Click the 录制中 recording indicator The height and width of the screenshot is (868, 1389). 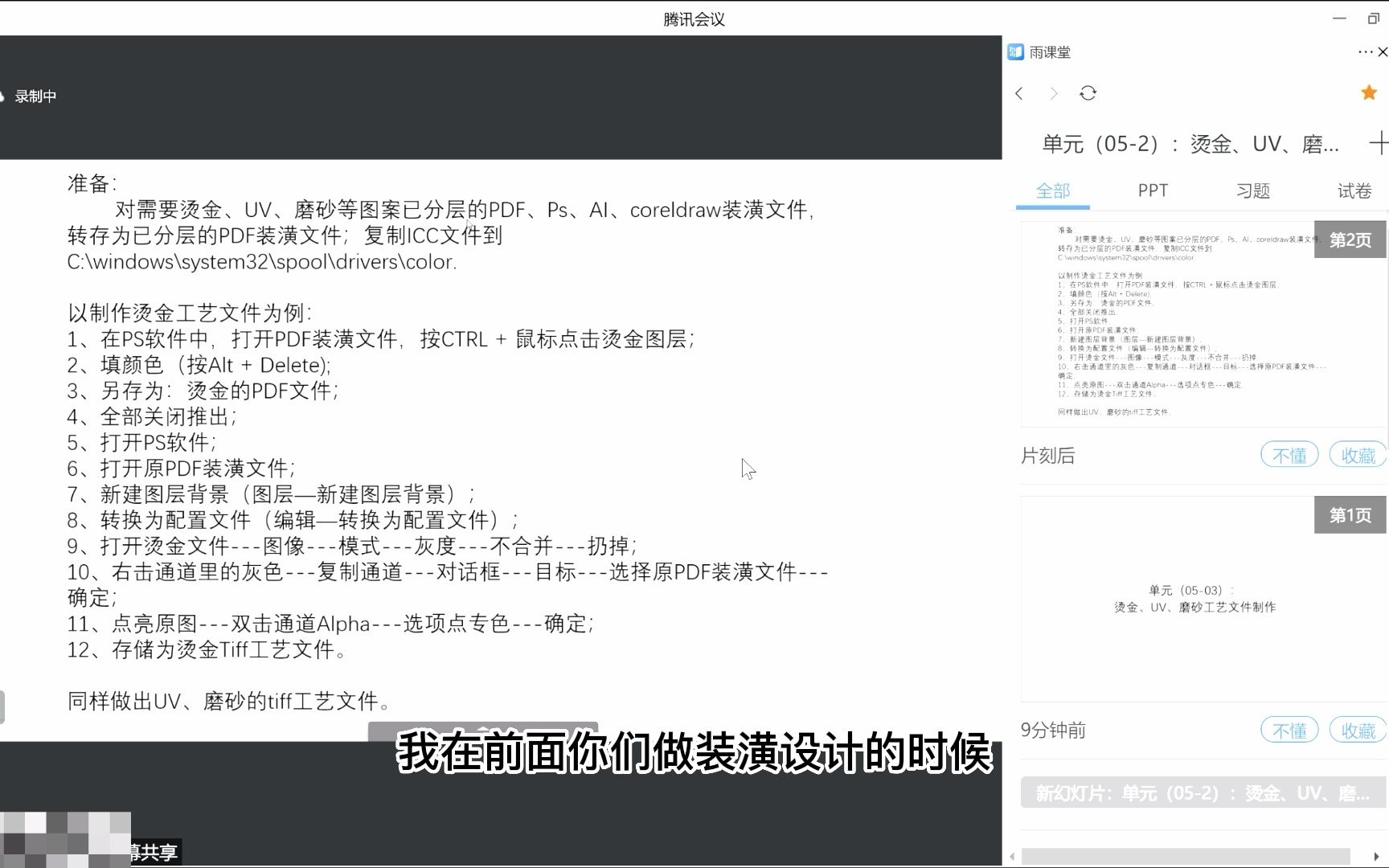[30, 96]
